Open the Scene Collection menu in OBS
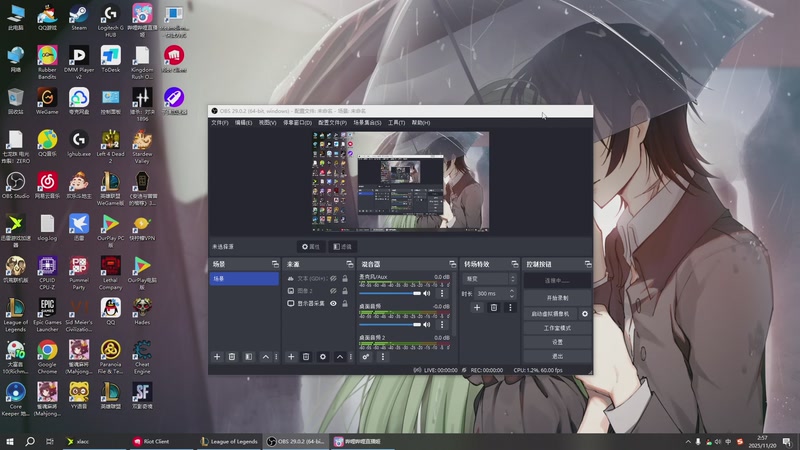This screenshot has width=800, height=450. tap(367, 123)
